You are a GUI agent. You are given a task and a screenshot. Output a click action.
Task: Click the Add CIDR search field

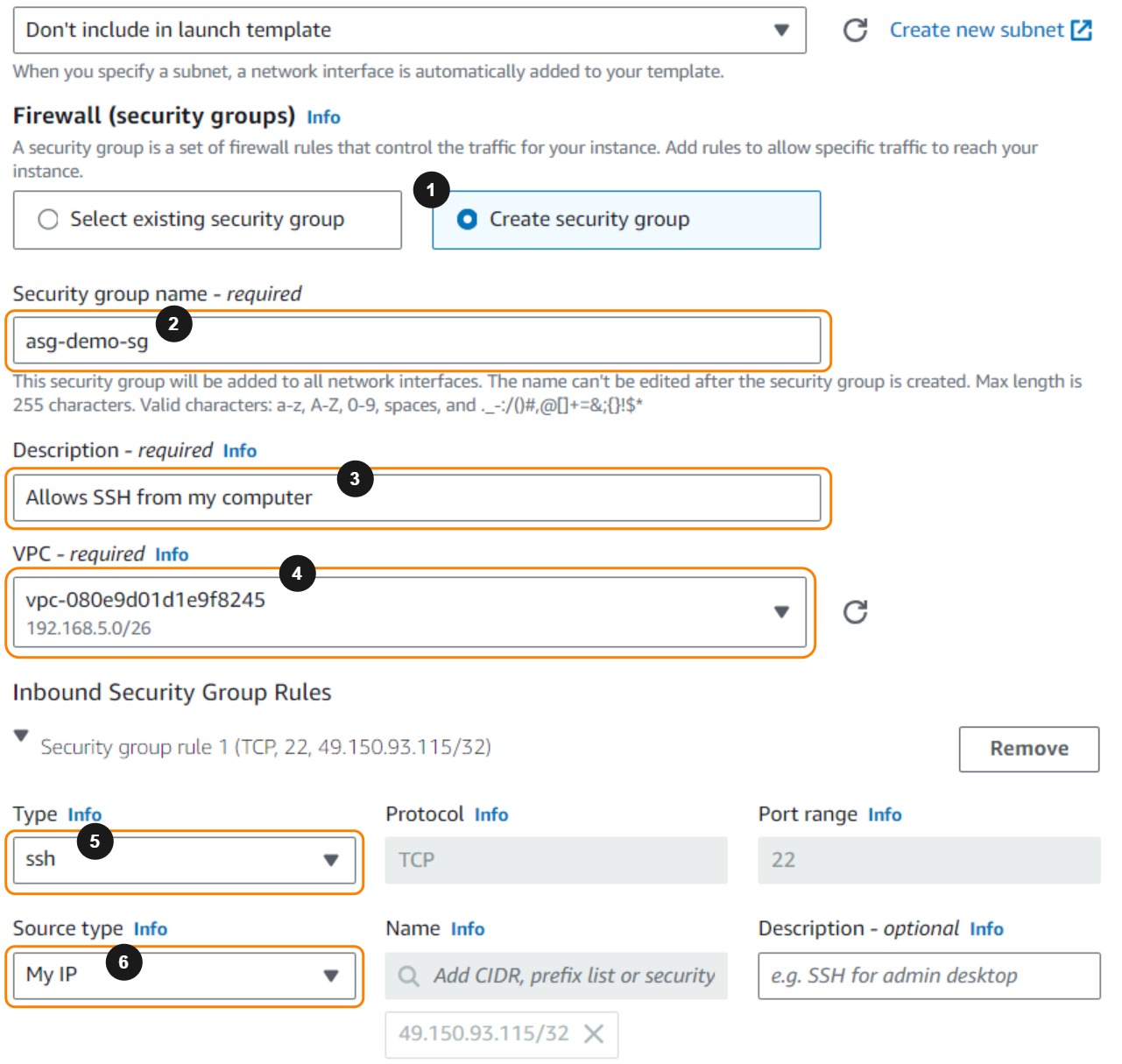click(573, 976)
